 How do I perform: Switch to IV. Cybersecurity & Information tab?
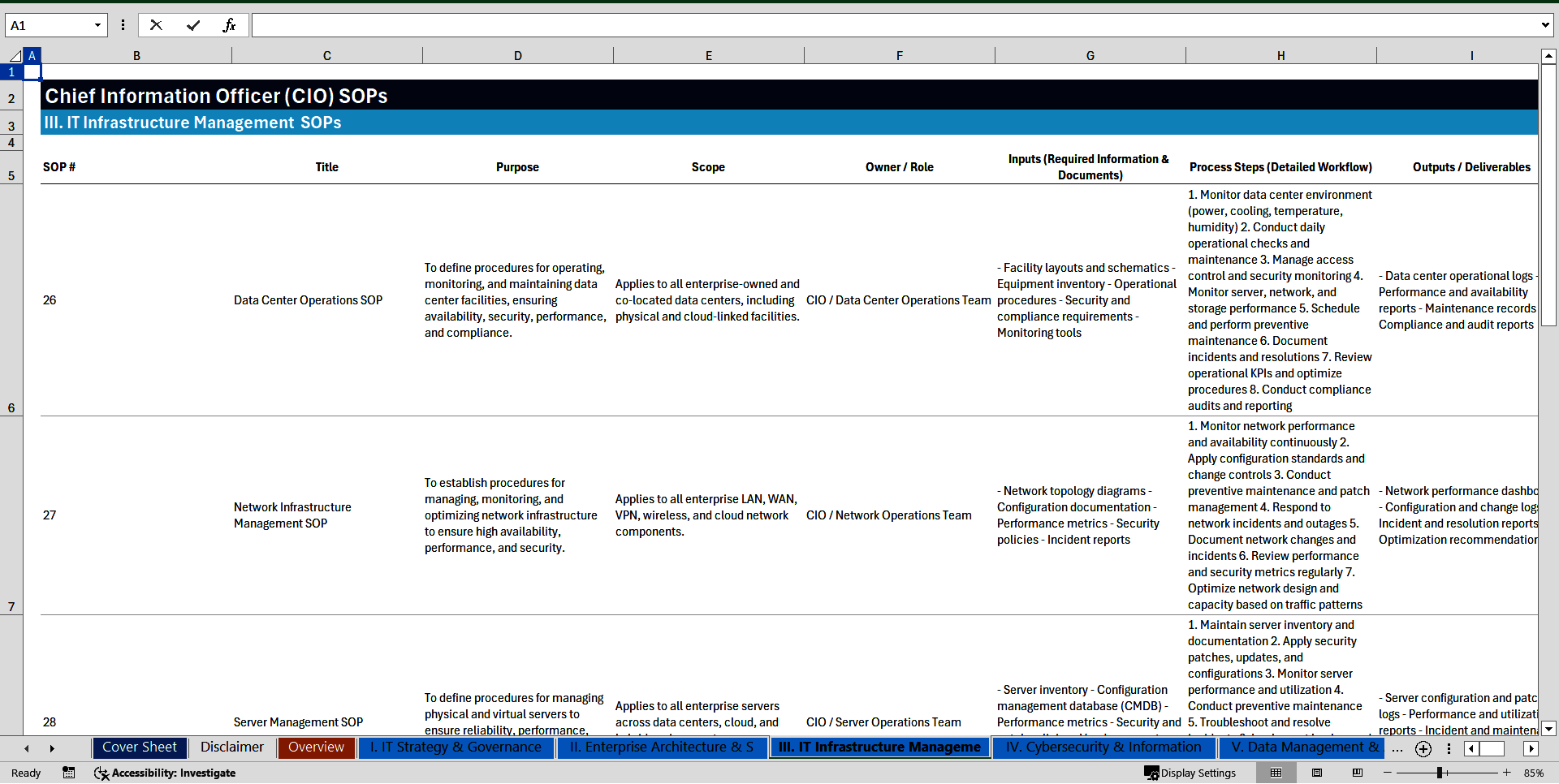(1103, 747)
